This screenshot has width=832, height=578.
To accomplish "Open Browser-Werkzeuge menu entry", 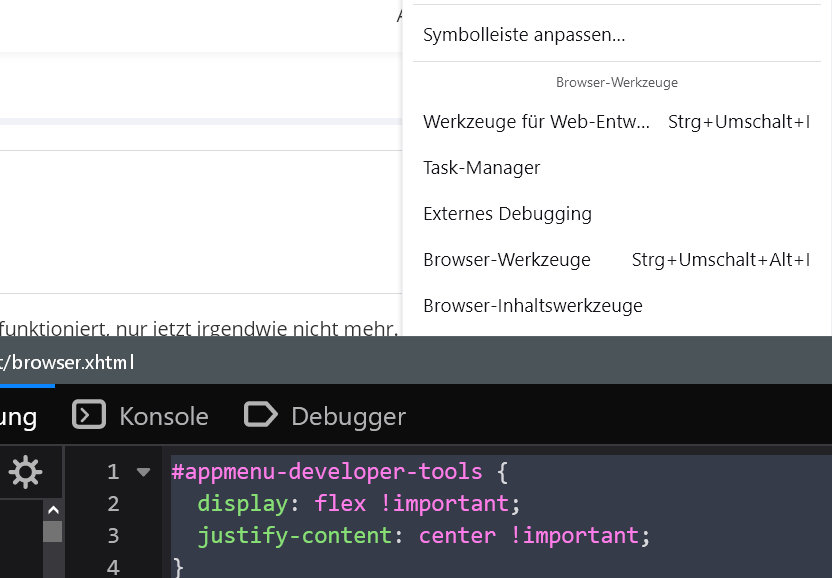I will 507,260.
